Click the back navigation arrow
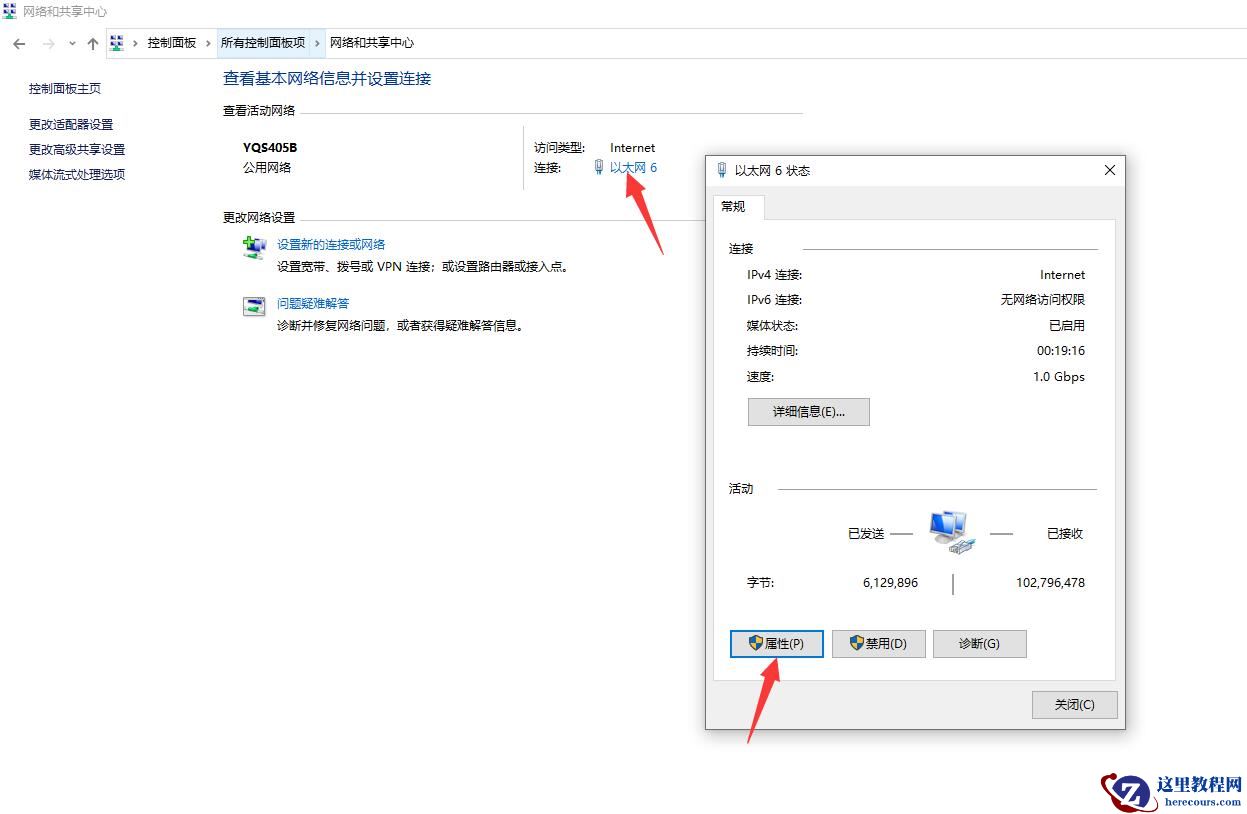The width and height of the screenshot is (1247, 814). [x=18, y=43]
